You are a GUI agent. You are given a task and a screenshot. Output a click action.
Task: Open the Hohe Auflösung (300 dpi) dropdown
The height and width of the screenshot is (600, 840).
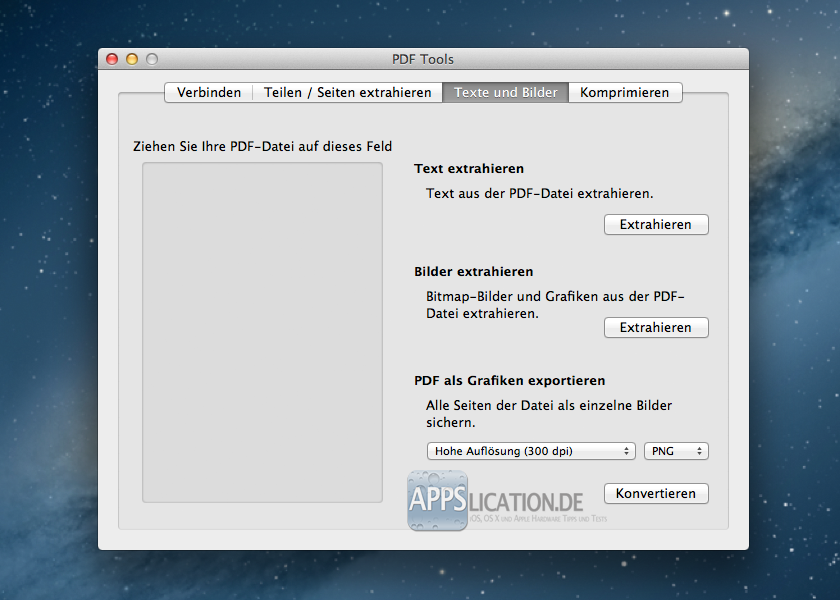pyautogui.click(x=531, y=451)
